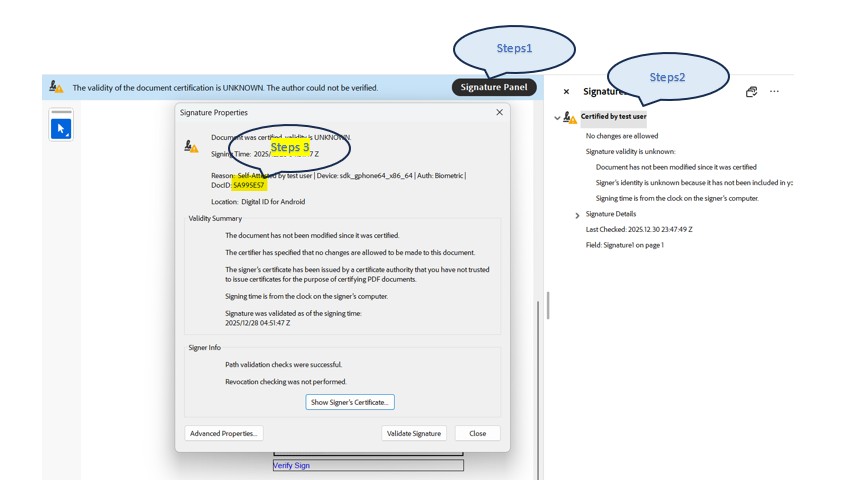The image size is (851, 480).
Task: Close the Signatures side panel
Action: pyautogui.click(x=566, y=92)
